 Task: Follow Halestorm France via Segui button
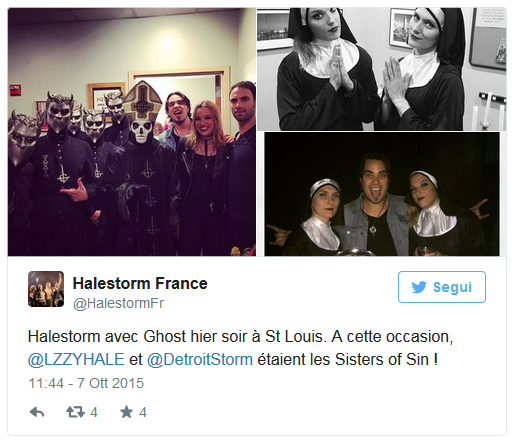point(442,287)
